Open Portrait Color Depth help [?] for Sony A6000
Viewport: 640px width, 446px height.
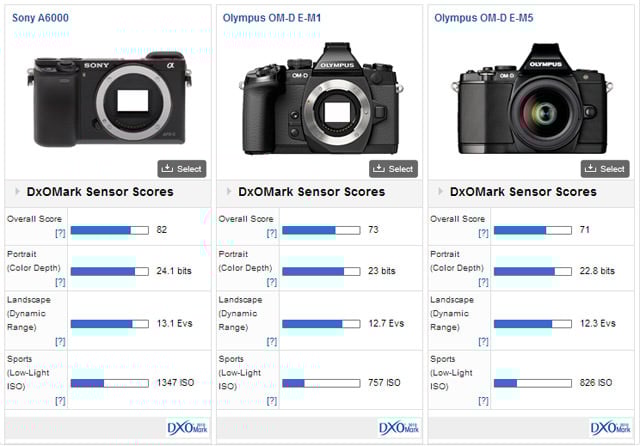(60, 282)
